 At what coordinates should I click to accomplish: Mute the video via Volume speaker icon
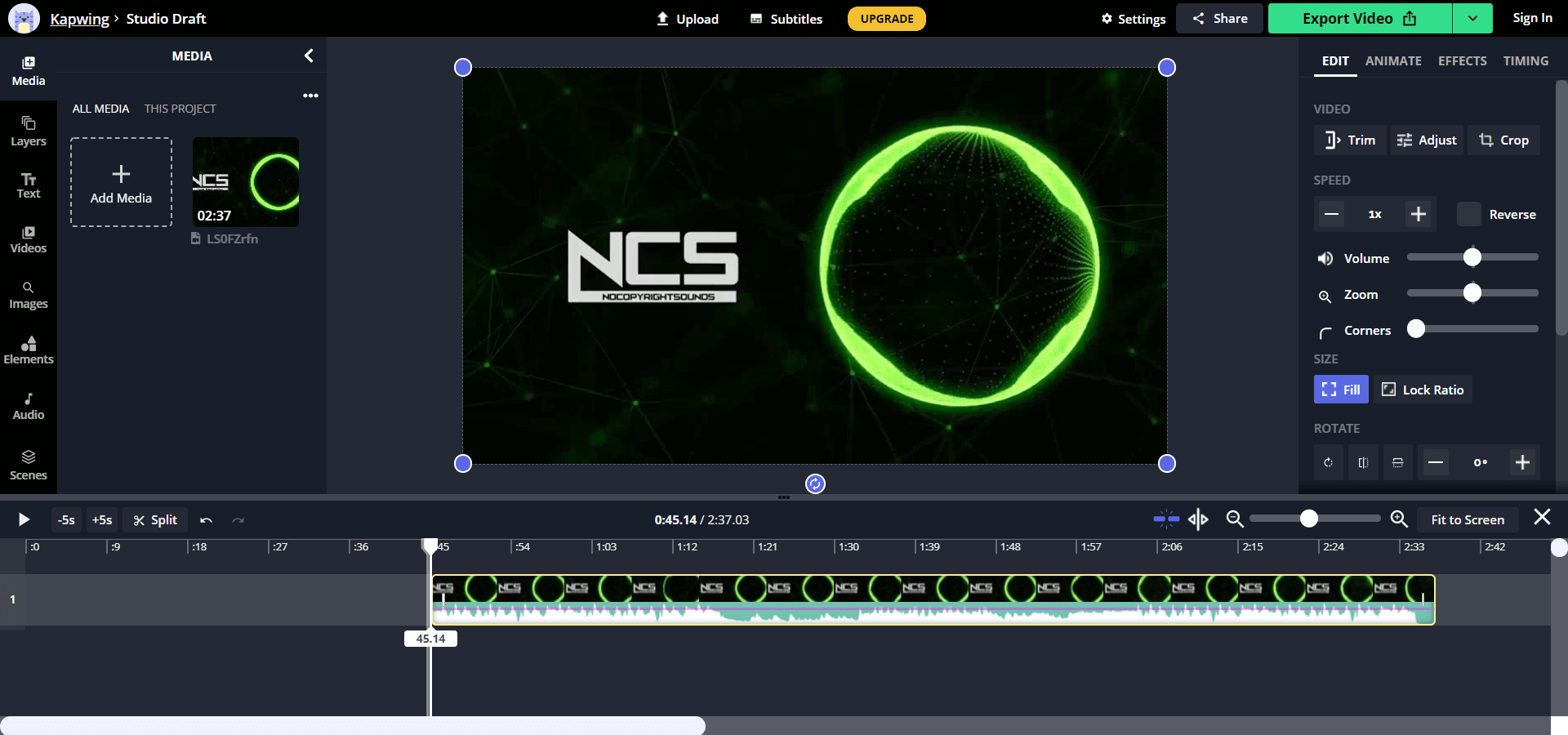1325,258
